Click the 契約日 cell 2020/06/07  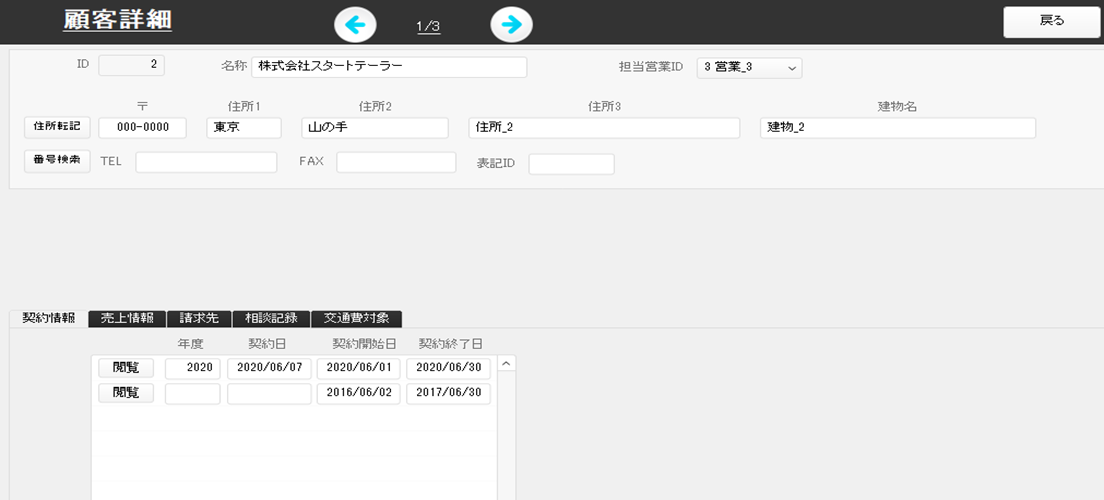[269, 368]
